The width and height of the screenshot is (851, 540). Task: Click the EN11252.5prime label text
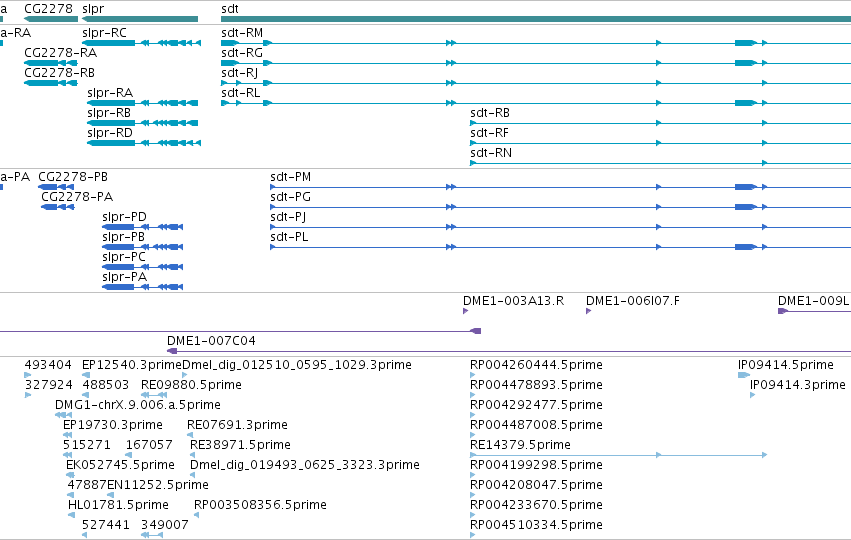point(158,485)
